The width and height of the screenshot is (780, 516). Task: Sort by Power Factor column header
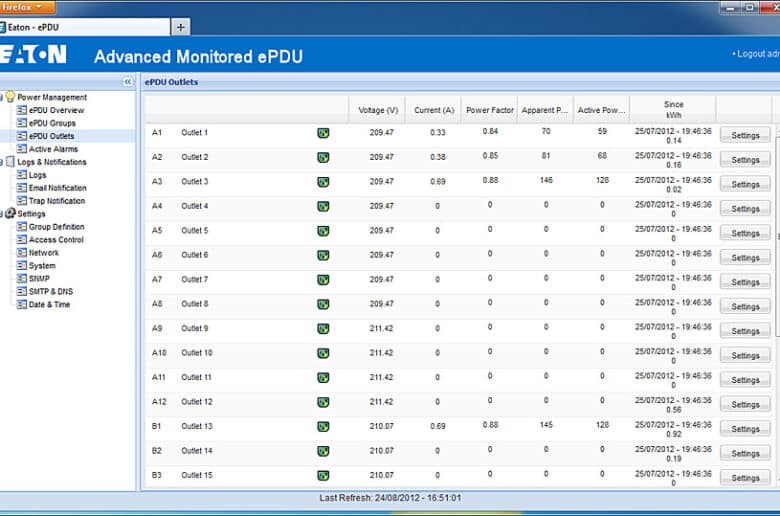pos(489,110)
